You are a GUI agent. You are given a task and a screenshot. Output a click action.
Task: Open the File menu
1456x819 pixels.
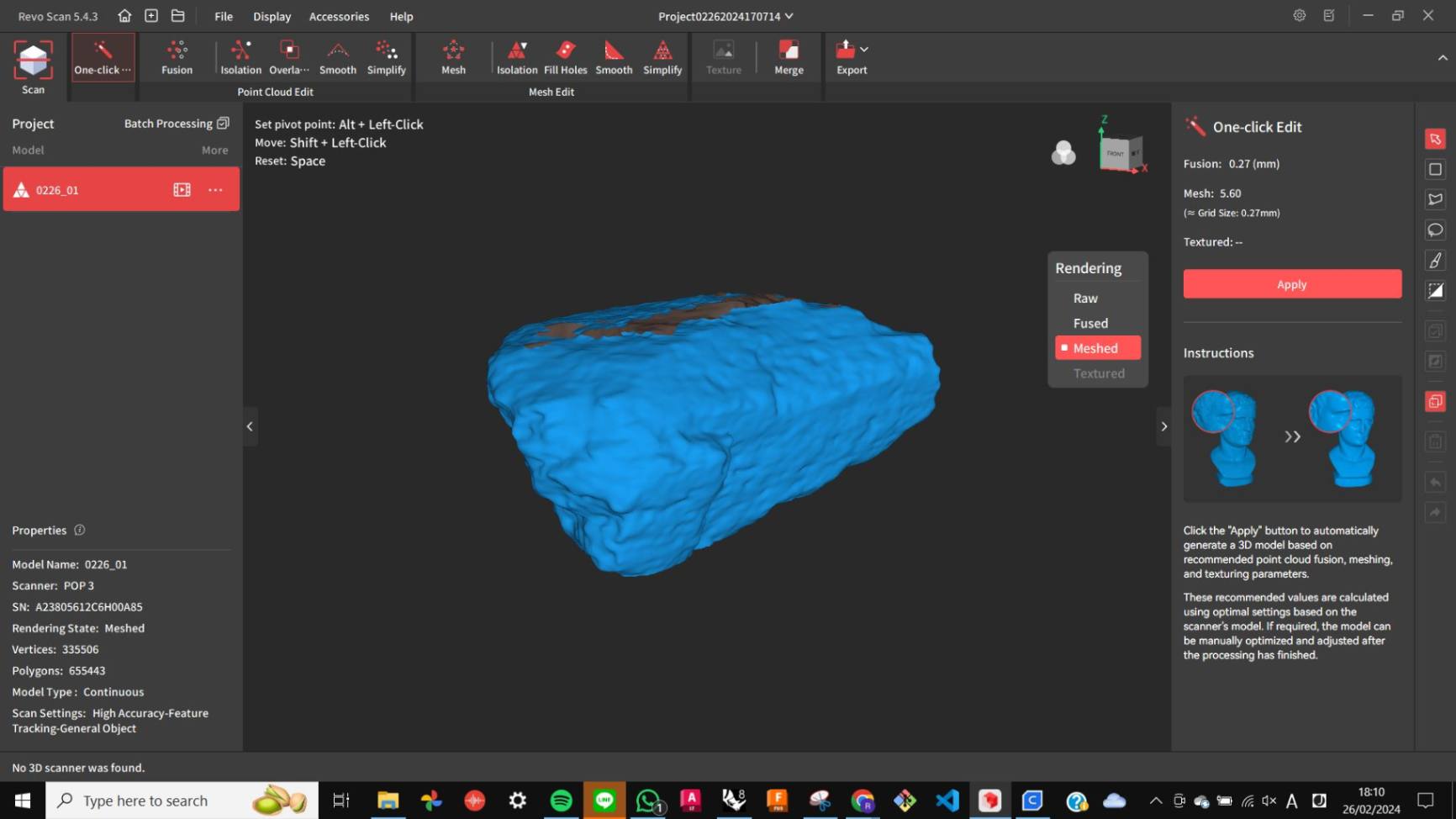click(x=224, y=16)
